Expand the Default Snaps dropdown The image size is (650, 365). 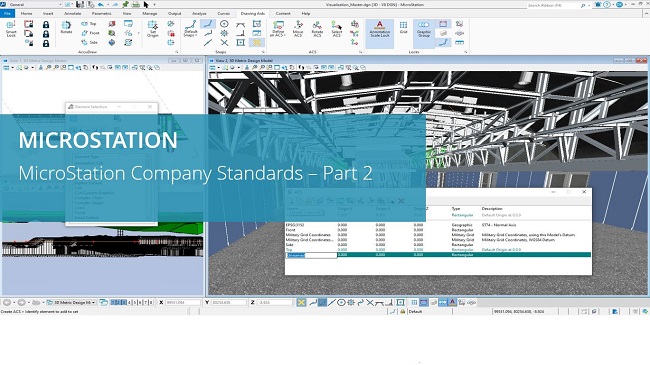point(191,29)
